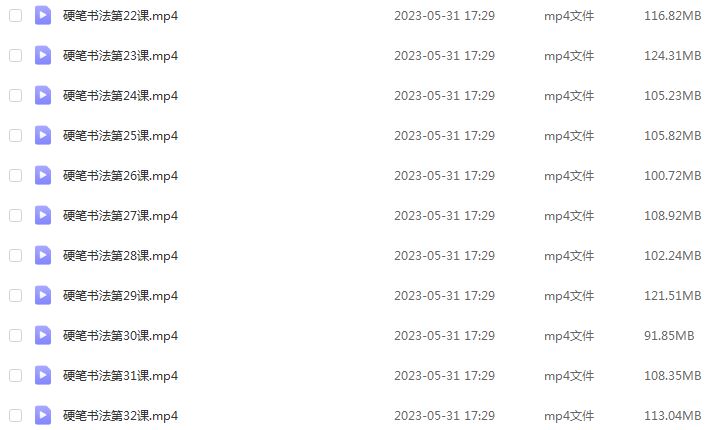Click the 124.31MB file size entry
This screenshot has width=718, height=430.
coord(673,56)
